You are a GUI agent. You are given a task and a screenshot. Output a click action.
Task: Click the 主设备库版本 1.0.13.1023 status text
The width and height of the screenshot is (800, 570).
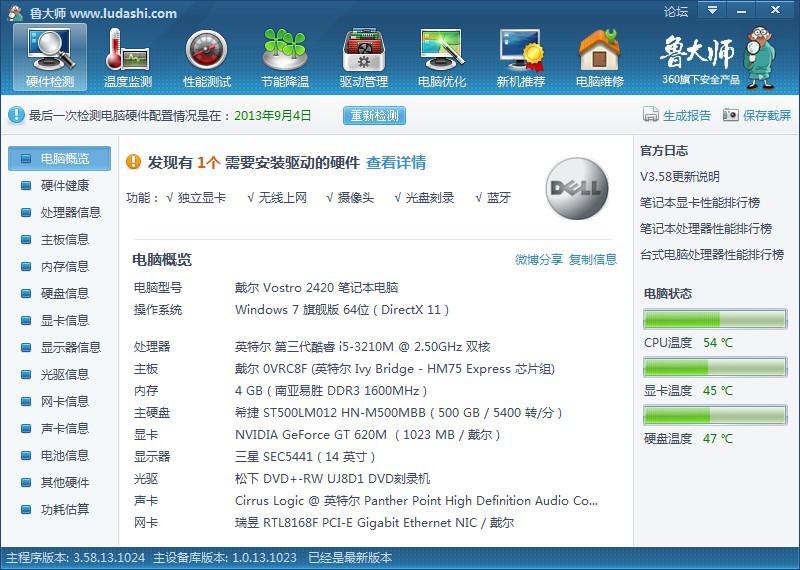click(x=225, y=558)
